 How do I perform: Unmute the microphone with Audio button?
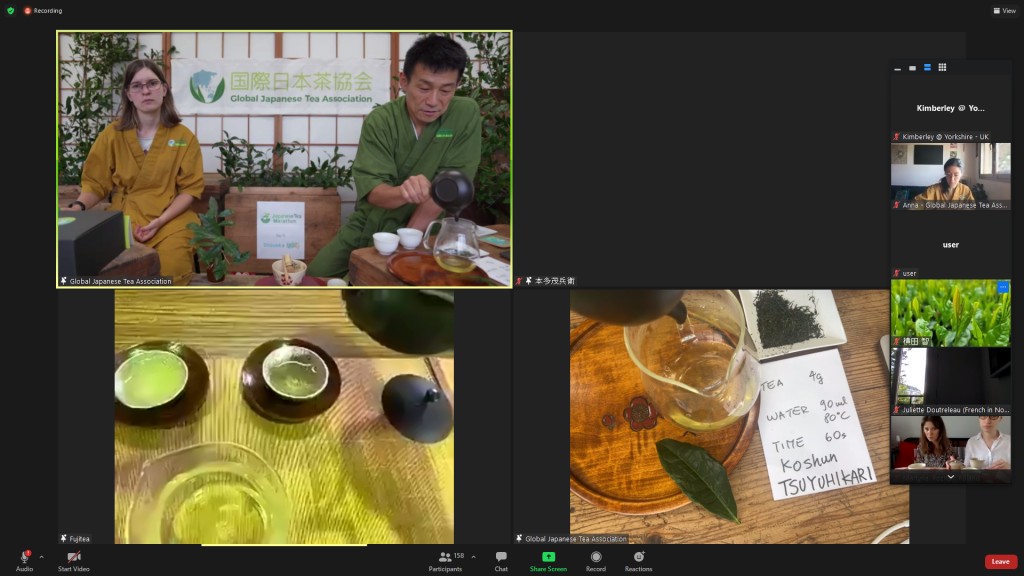pyautogui.click(x=24, y=560)
